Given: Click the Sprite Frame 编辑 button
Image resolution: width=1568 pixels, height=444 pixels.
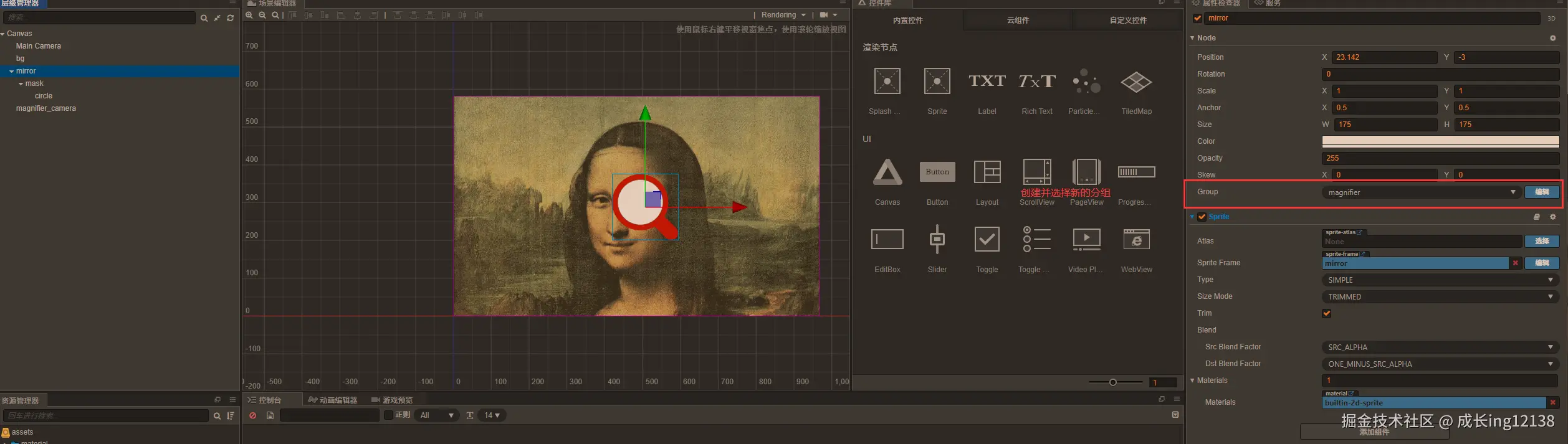Looking at the screenshot, I should (1542, 263).
